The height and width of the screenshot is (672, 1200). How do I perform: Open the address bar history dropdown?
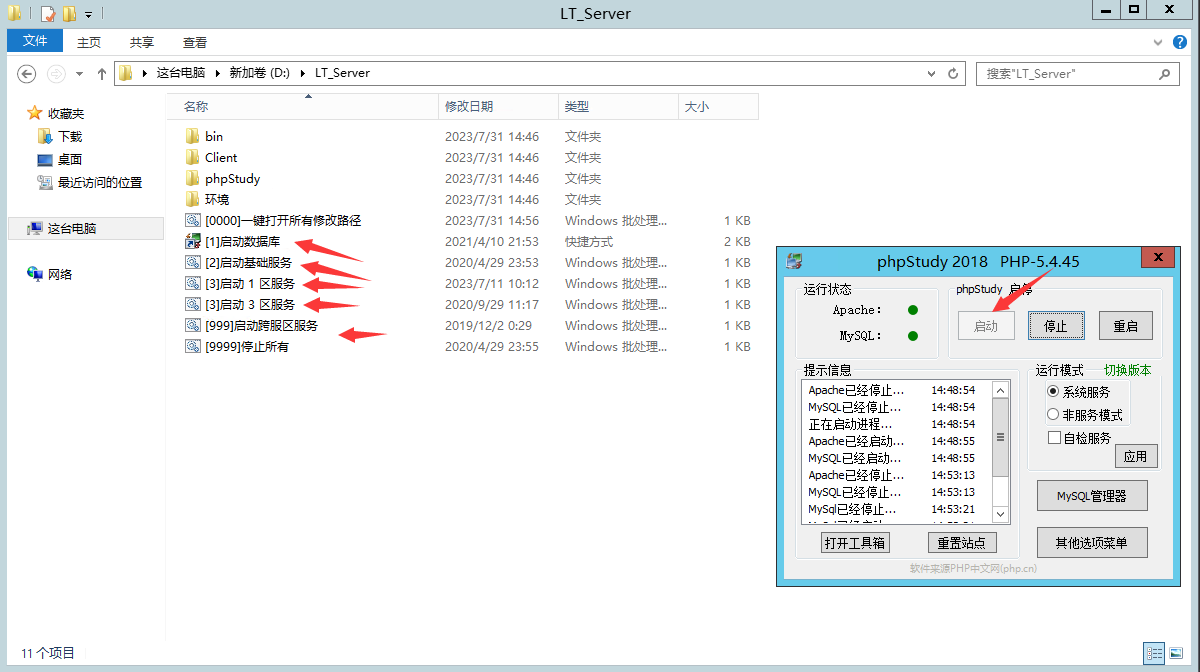[x=932, y=74]
